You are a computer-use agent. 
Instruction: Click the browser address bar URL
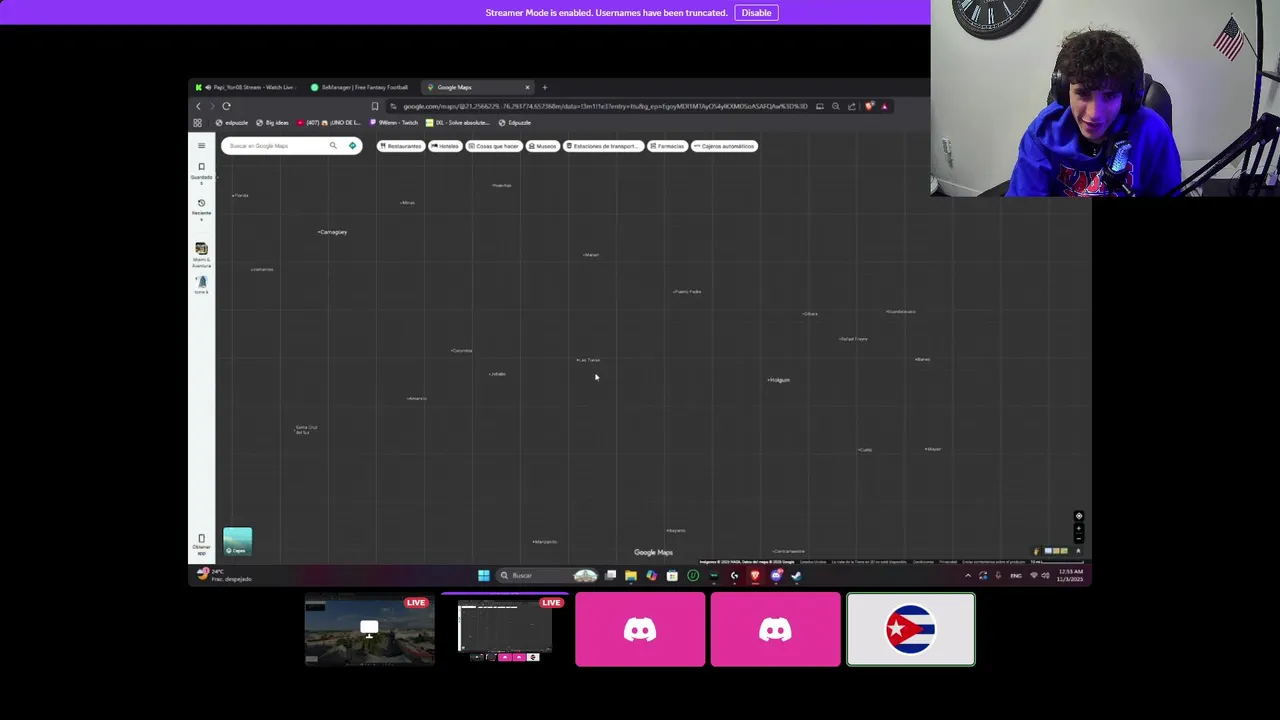(604, 106)
